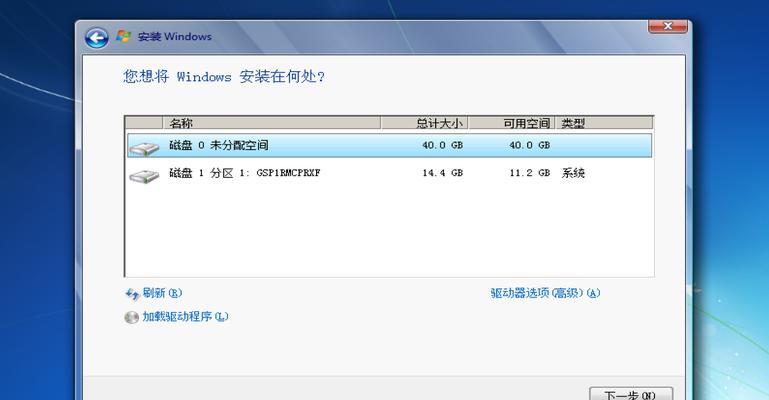Open 加载驱动程序(L) to load drivers

pyautogui.click(x=185, y=317)
